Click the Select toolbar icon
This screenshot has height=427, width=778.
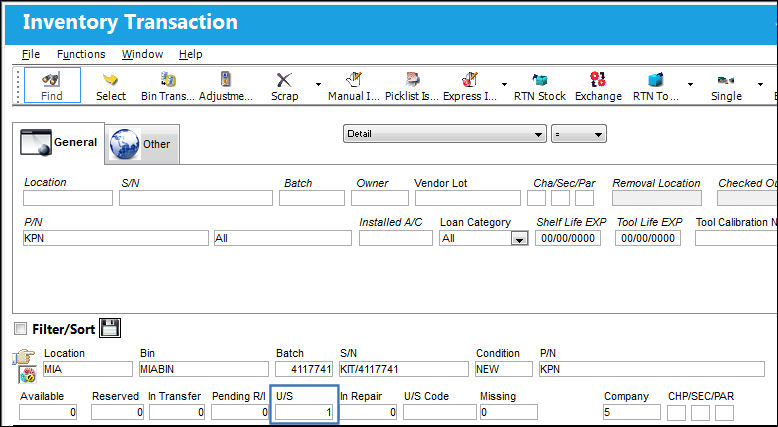pyautogui.click(x=111, y=85)
